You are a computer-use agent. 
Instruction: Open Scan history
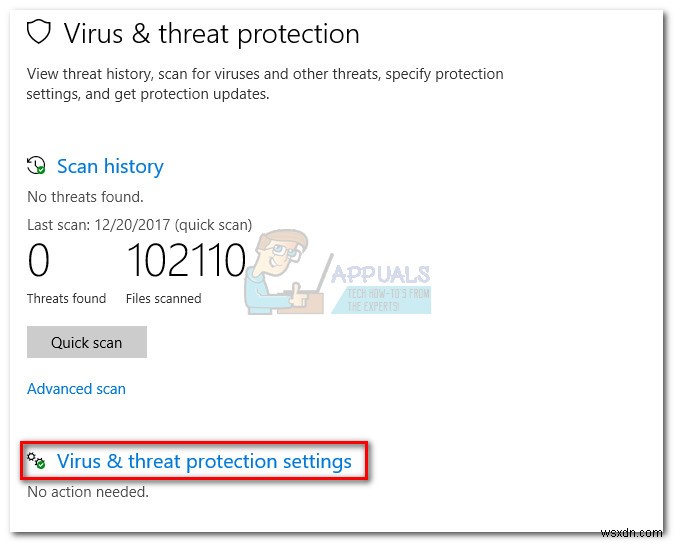pyautogui.click(x=109, y=166)
